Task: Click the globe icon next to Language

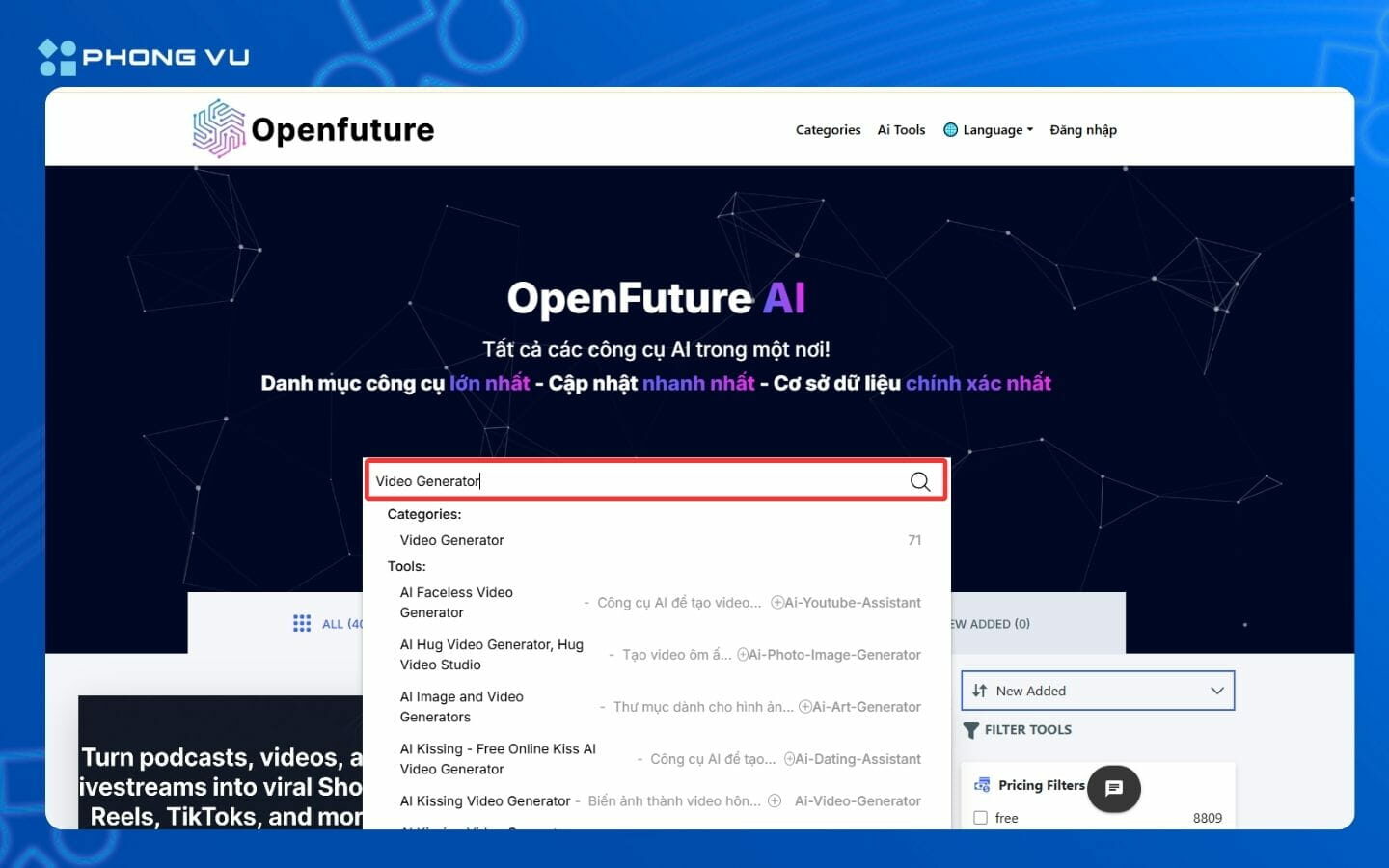Action: coord(950,130)
